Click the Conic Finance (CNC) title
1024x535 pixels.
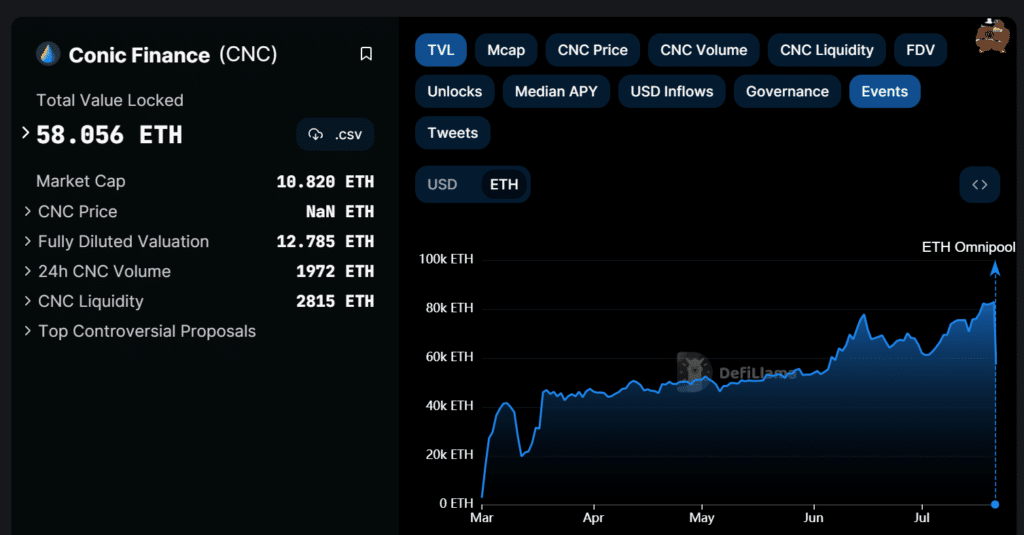coord(173,55)
